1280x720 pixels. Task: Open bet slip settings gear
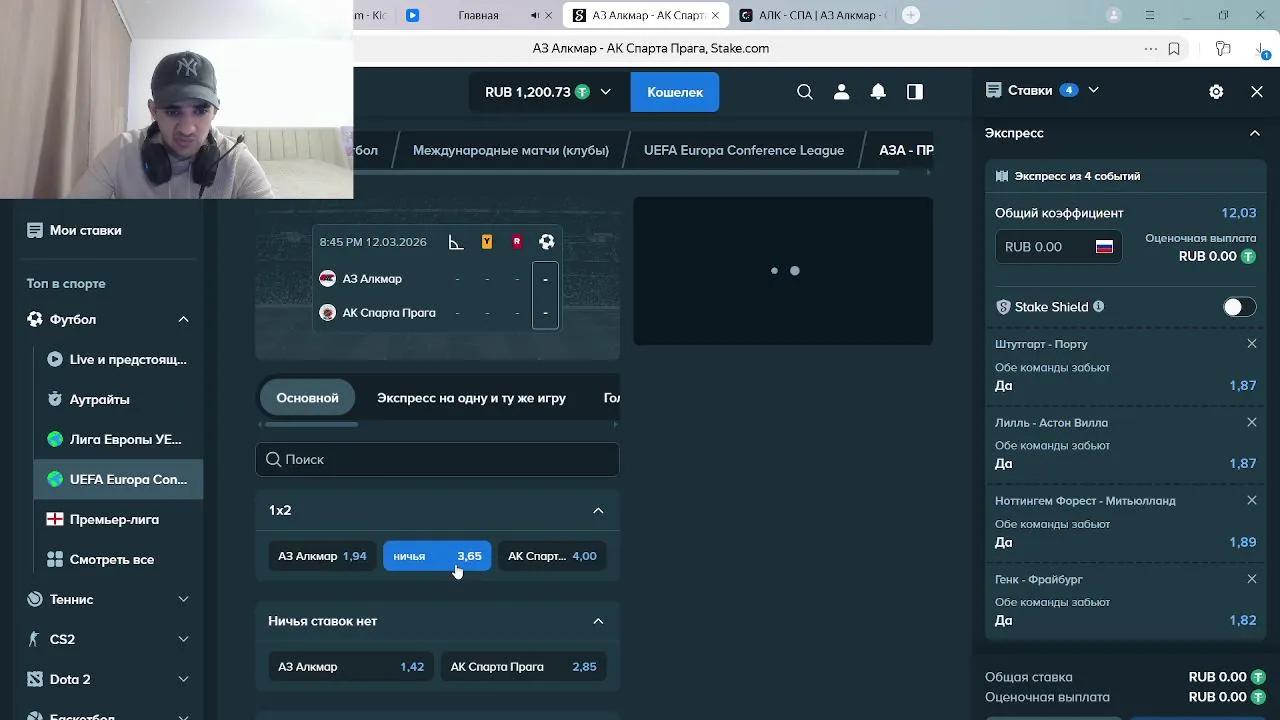coord(1216,91)
